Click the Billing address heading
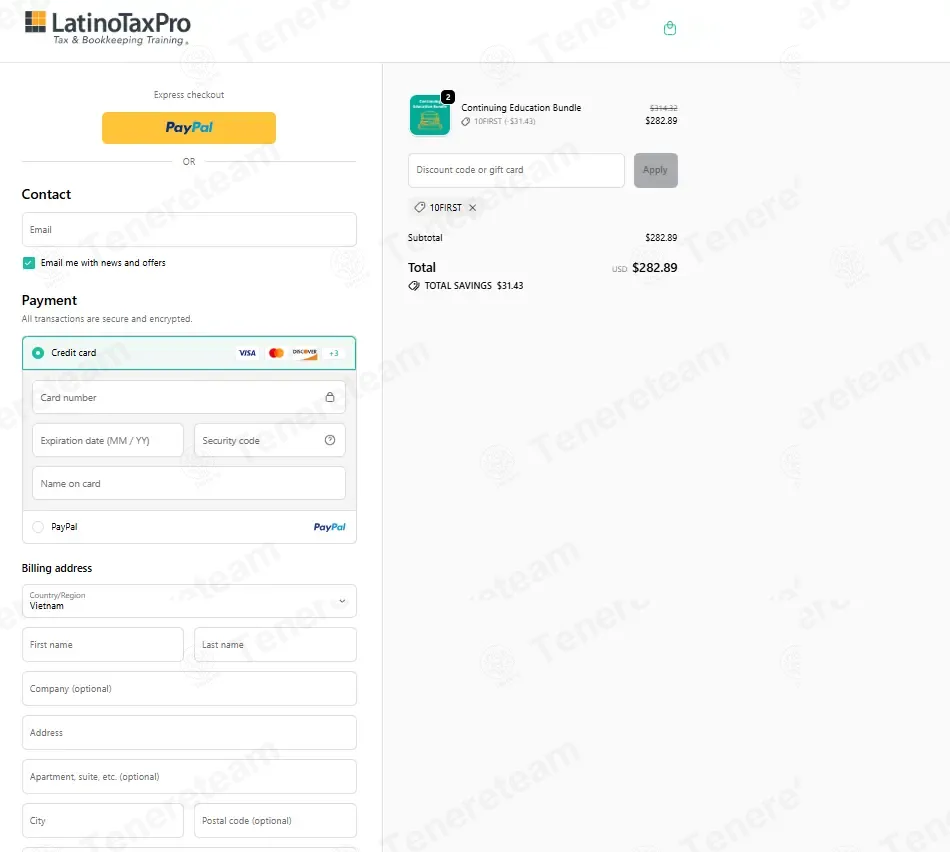This screenshot has height=852, width=950. coord(57,568)
